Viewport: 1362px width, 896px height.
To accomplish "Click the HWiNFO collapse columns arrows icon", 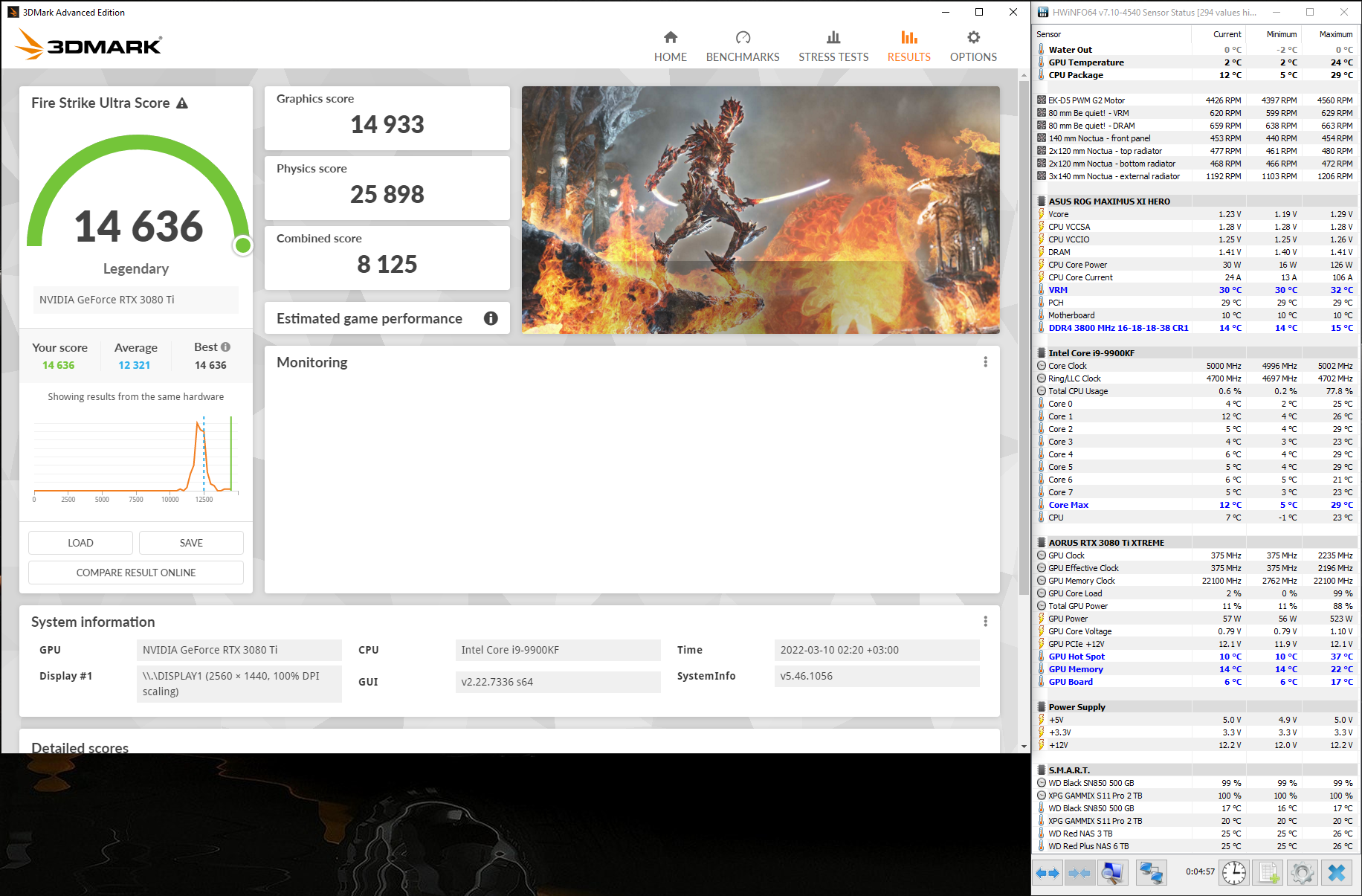I will 1079,873.
